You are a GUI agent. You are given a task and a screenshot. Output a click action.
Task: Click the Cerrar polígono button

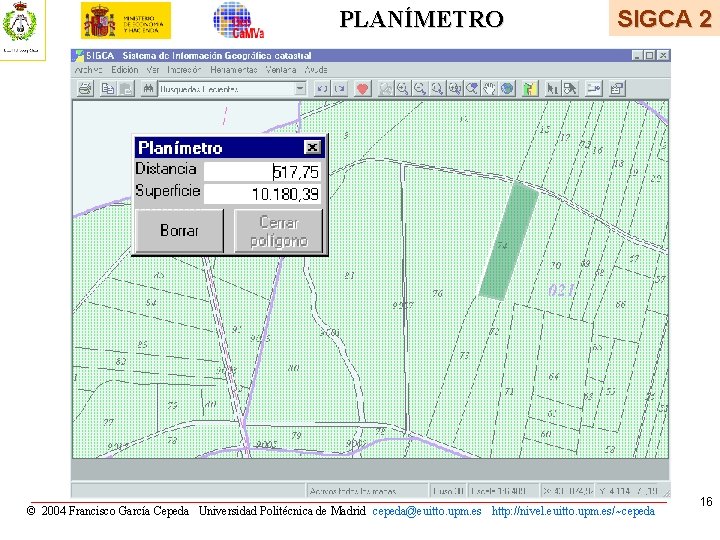[x=278, y=231]
